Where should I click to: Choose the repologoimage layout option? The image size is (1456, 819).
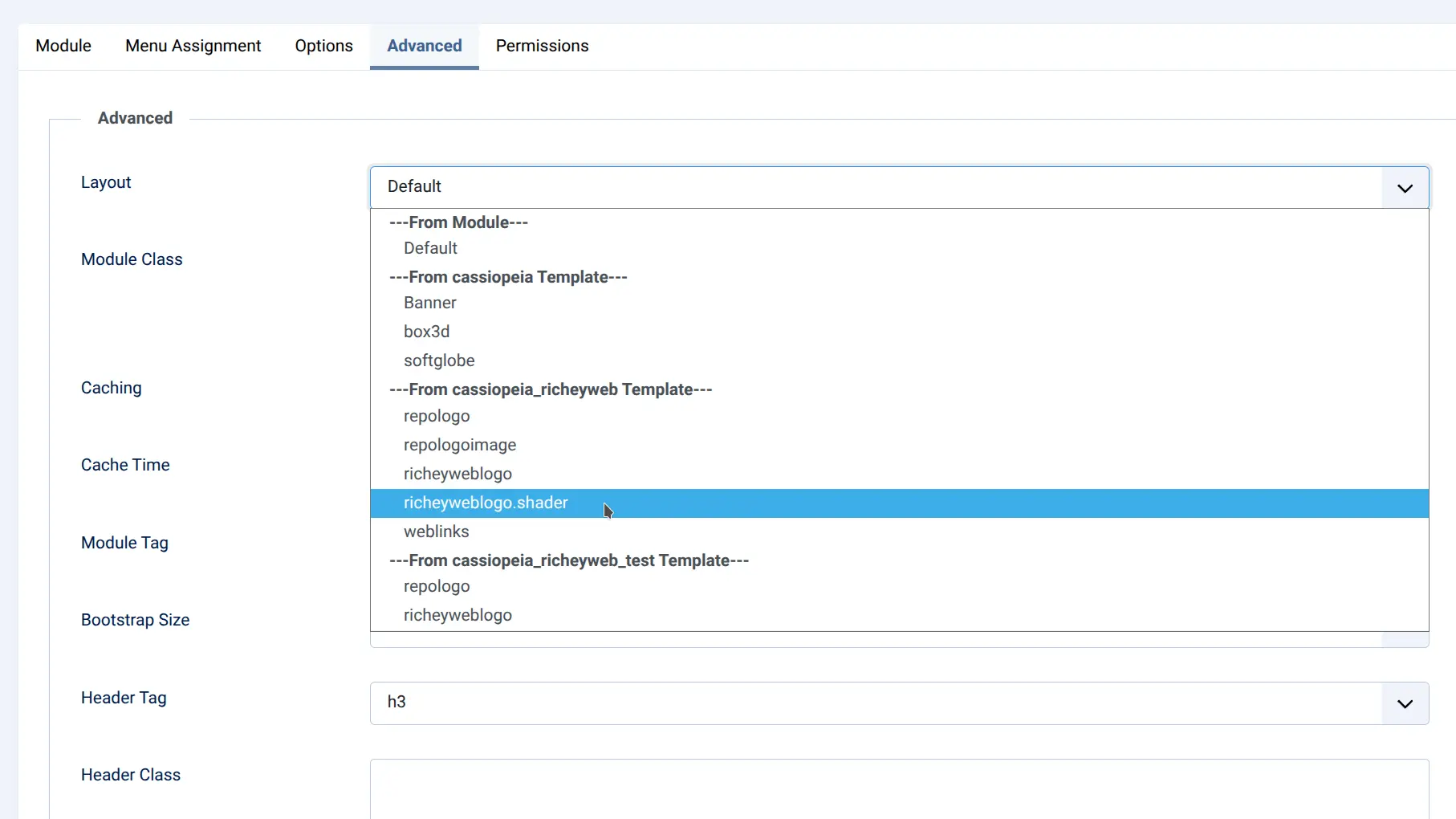[460, 445]
